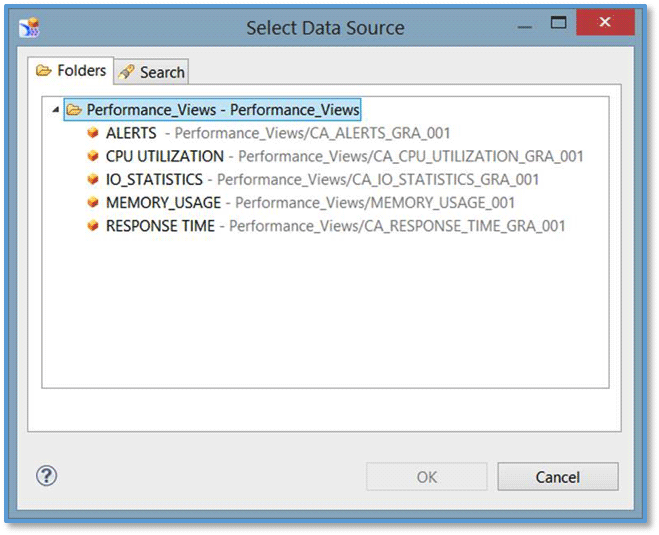The width and height of the screenshot is (659, 535).
Task: Choose IO_STATISTICS from the list
Action: tap(154, 180)
